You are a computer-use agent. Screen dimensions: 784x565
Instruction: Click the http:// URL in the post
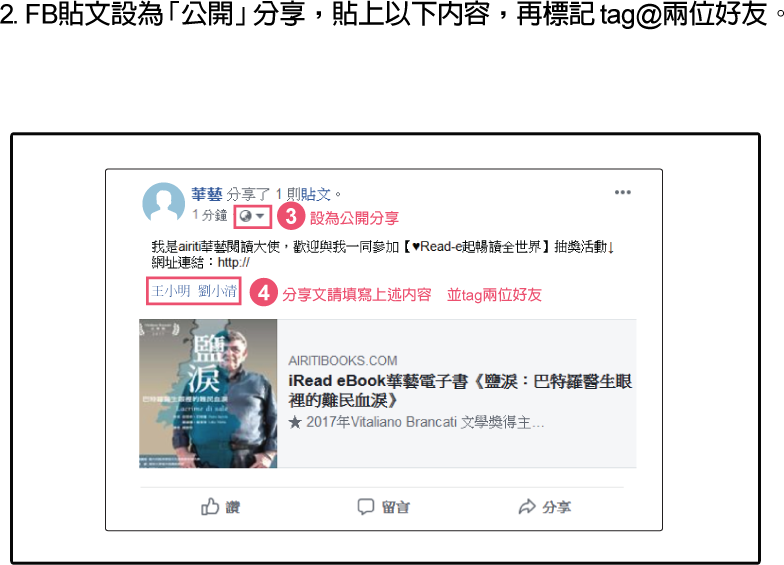pyautogui.click(x=234, y=262)
